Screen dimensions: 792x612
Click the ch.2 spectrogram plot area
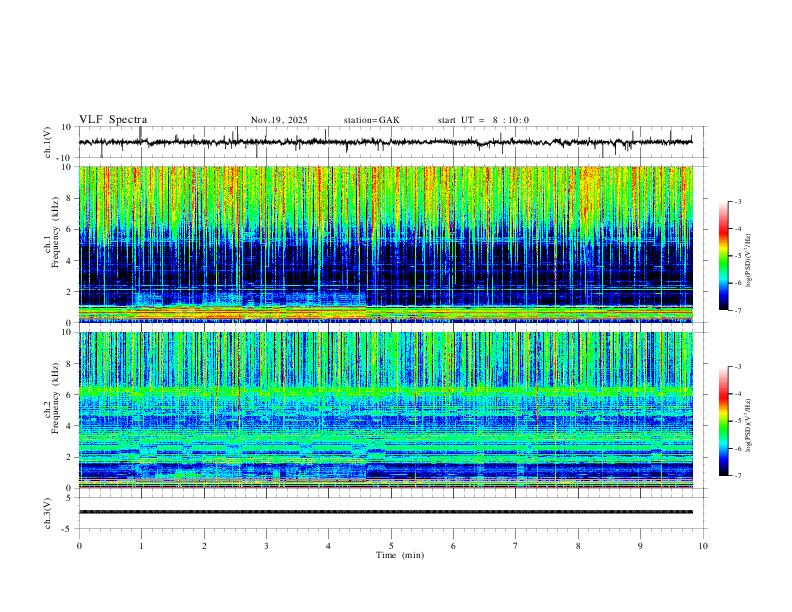click(386, 410)
